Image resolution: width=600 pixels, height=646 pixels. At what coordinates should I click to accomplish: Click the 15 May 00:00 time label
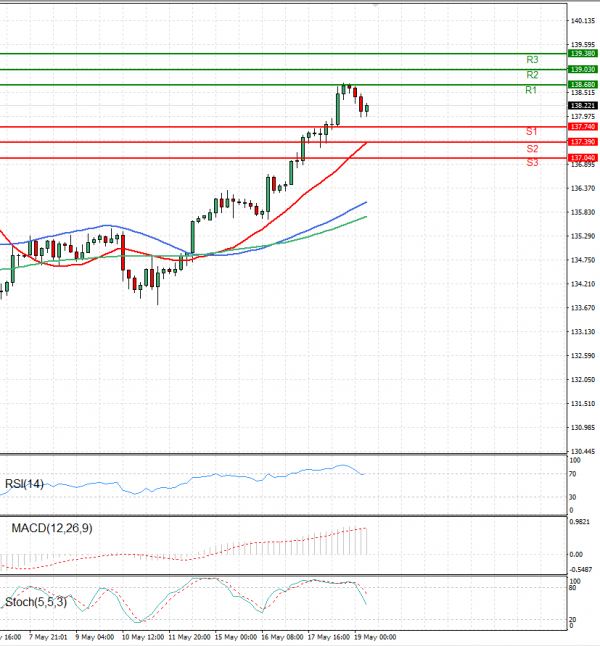[x=236, y=637]
